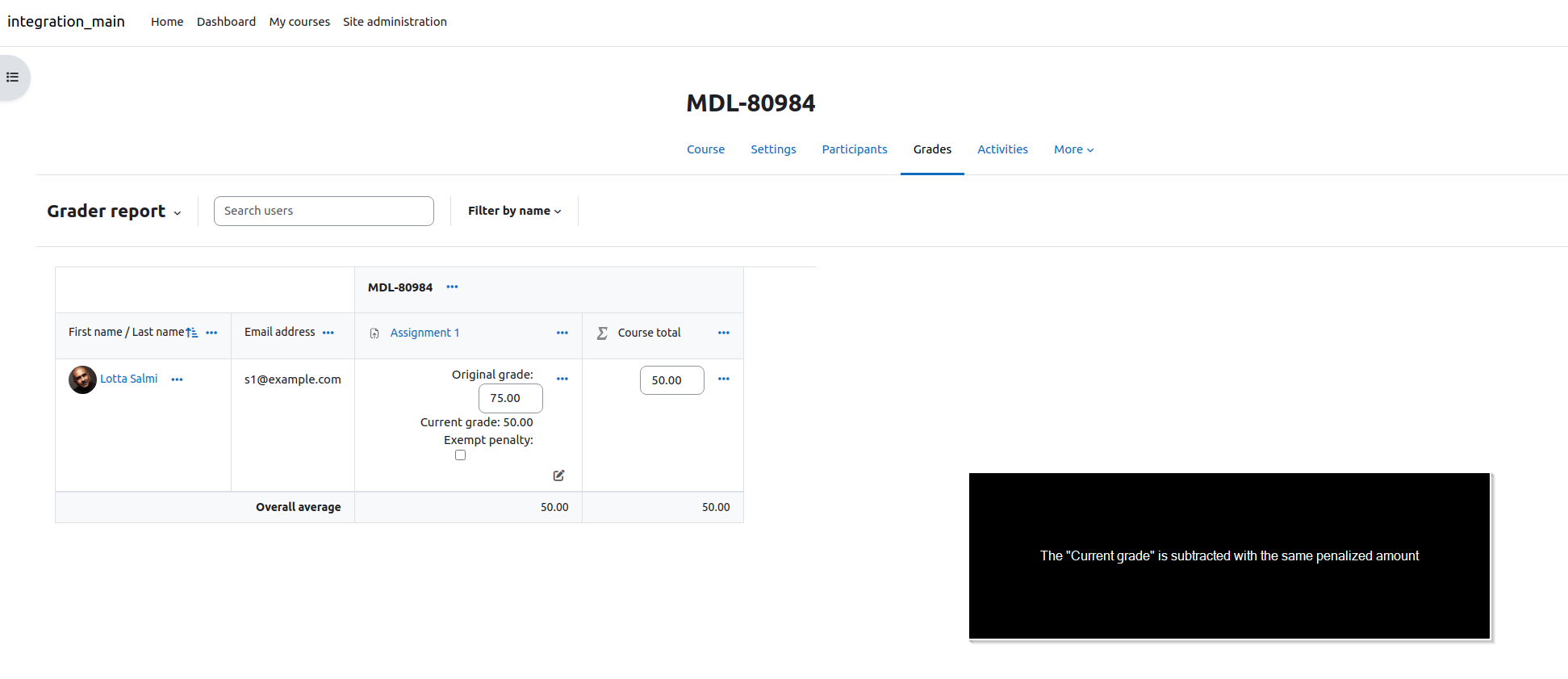Open actions menu for MDL-80984 category

click(x=452, y=287)
